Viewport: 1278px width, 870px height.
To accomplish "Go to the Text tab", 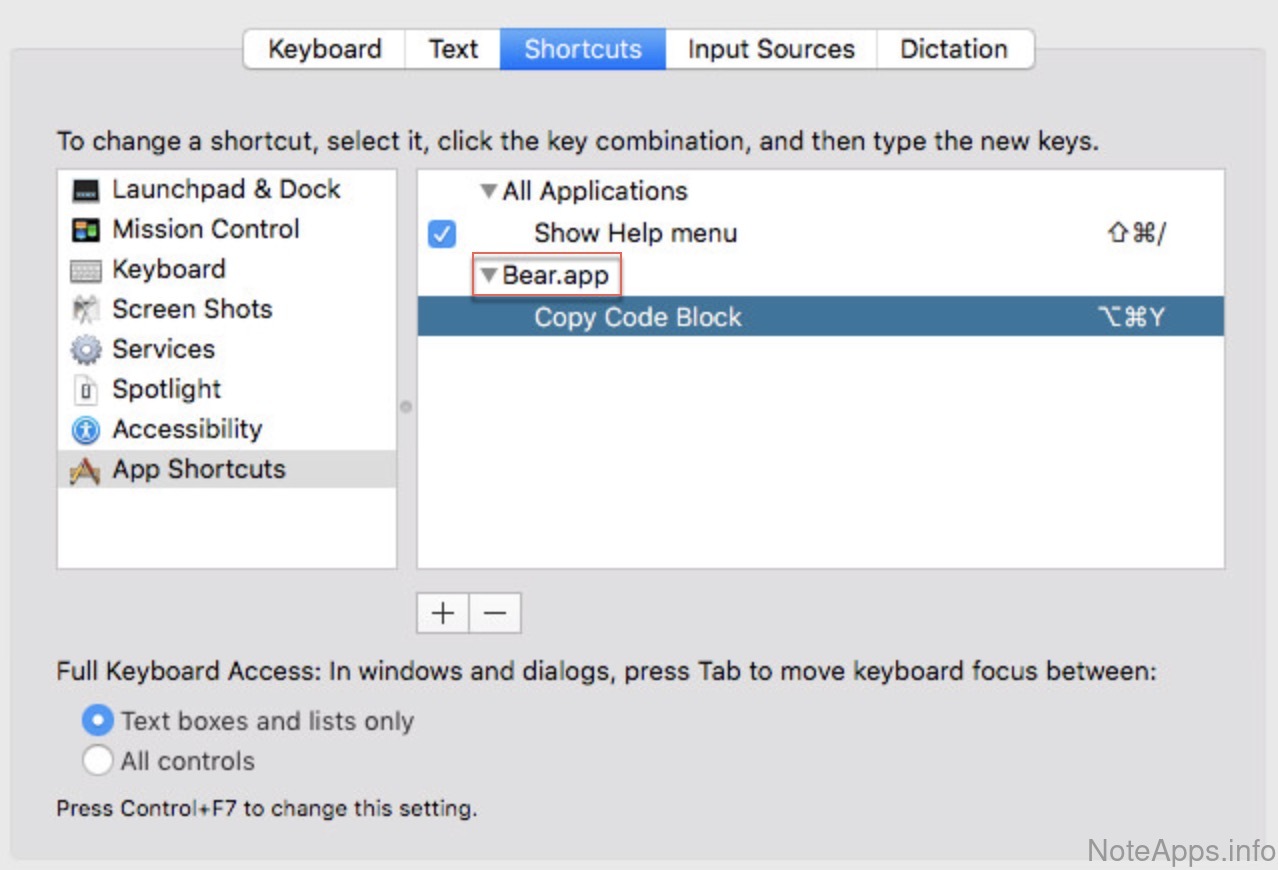I will pos(453,49).
